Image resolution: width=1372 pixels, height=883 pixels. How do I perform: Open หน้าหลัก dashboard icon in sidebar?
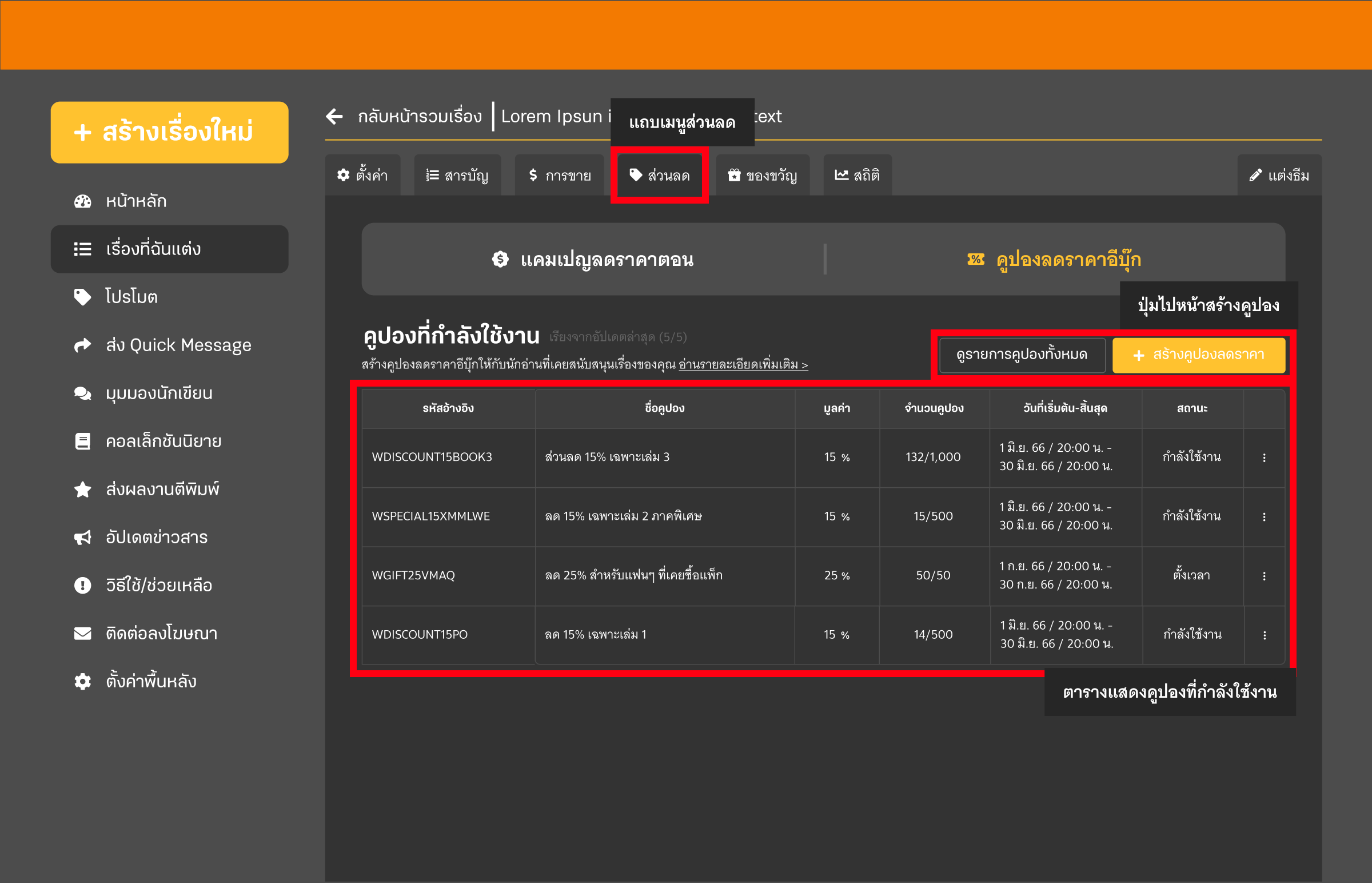coord(82,201)
